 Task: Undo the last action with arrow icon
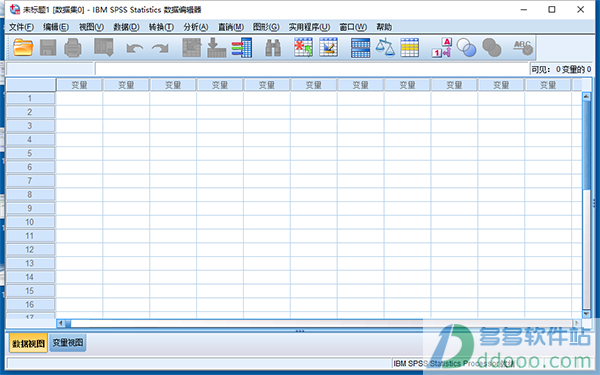tap(135, 49)
